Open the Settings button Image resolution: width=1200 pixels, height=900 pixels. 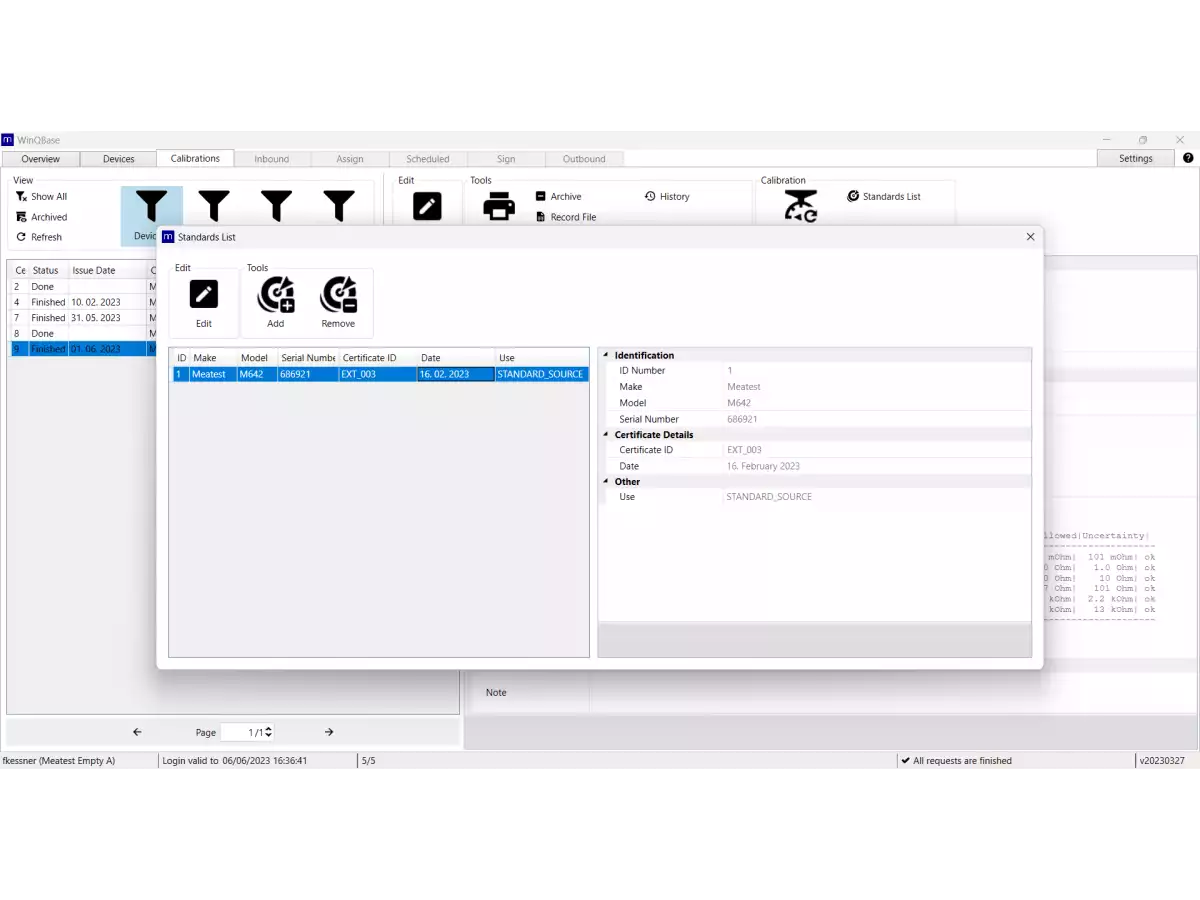(x=1135, y=158)
